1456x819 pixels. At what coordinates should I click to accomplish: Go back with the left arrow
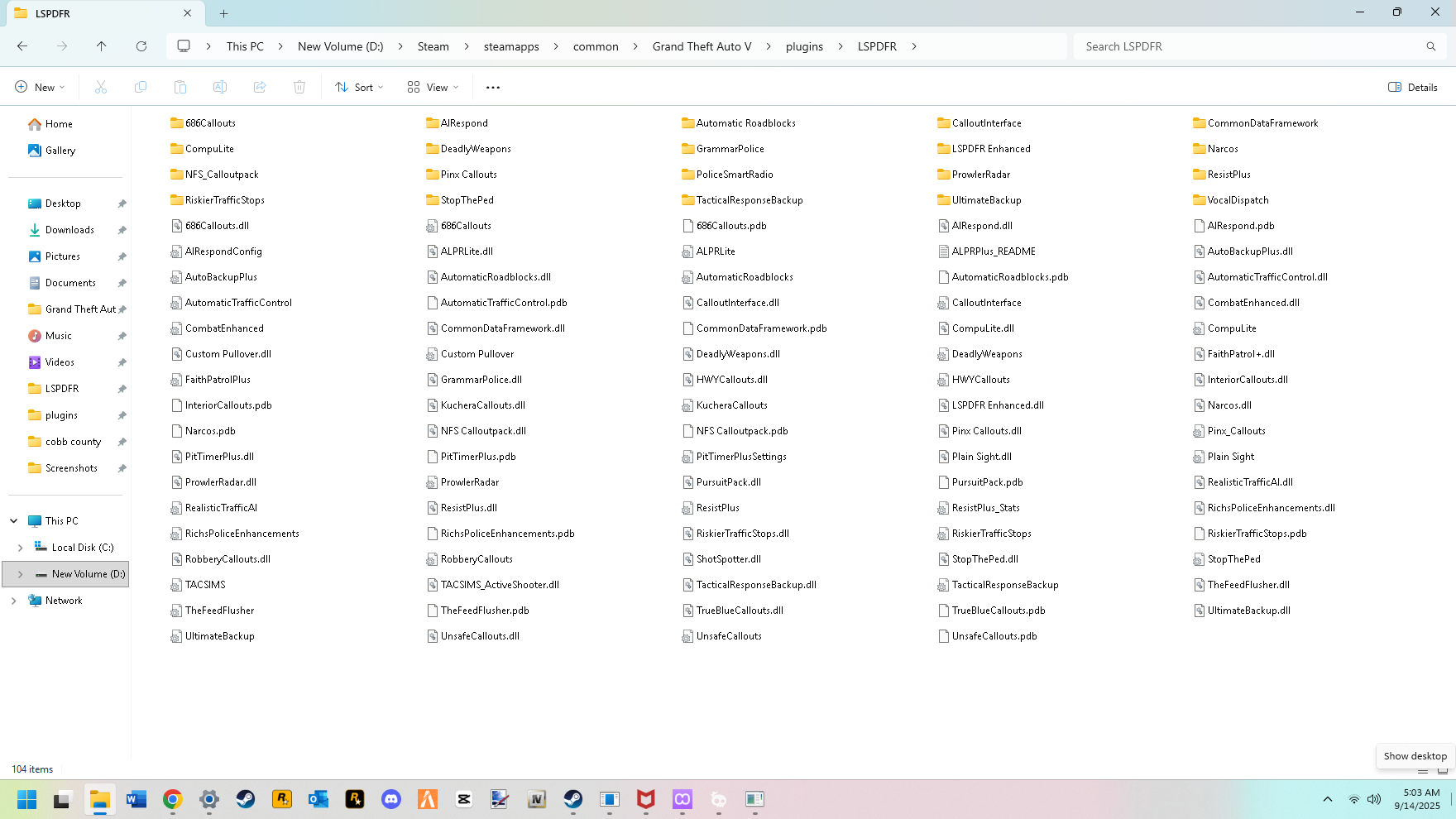(x=22, y=46)
